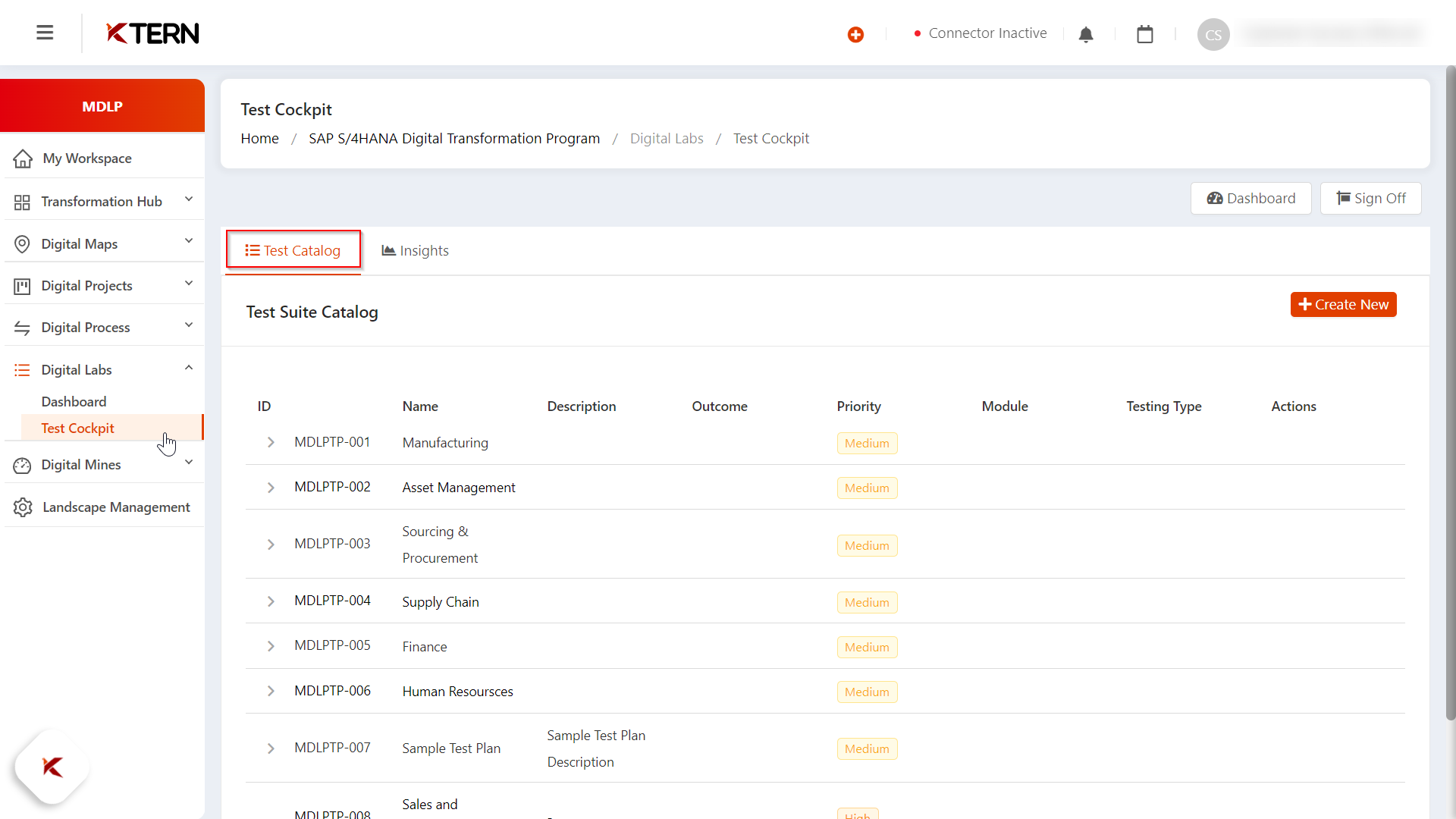Click My Workspace home icon

pos(23,158)
